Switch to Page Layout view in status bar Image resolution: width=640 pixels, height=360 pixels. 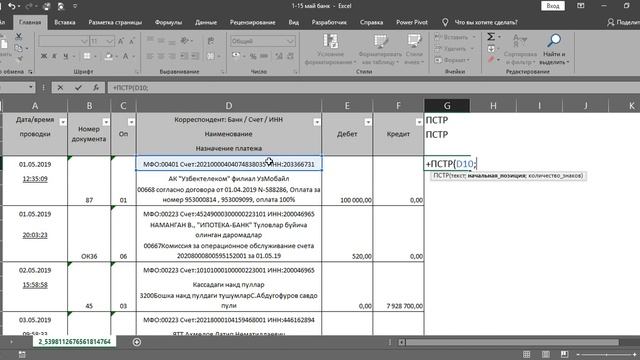(x=546, y=354)
